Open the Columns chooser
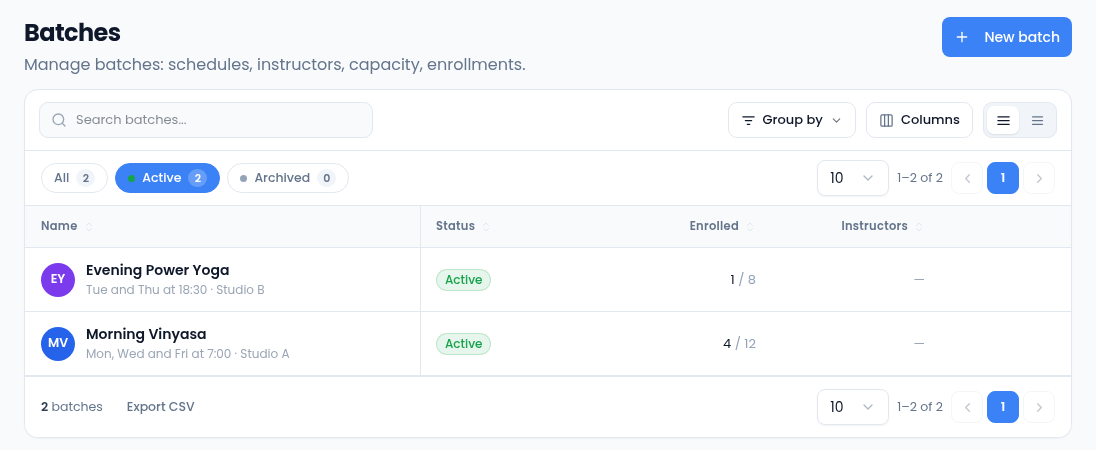1096x450 pixels. (919, 120)
